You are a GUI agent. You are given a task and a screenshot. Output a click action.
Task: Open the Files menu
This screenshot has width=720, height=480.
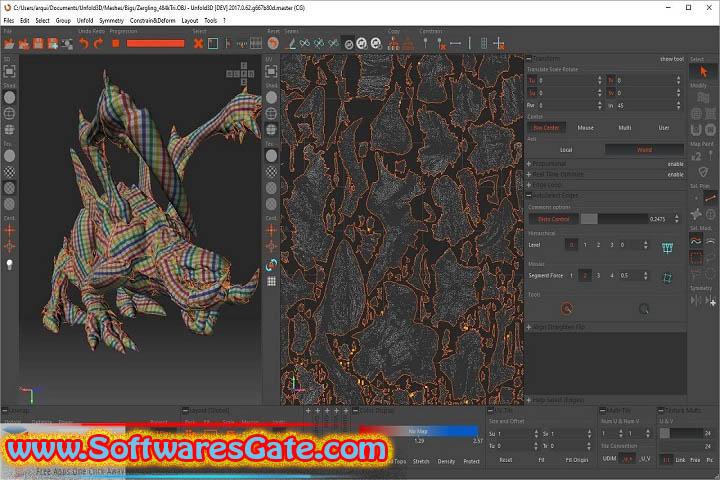pos(9,21)
